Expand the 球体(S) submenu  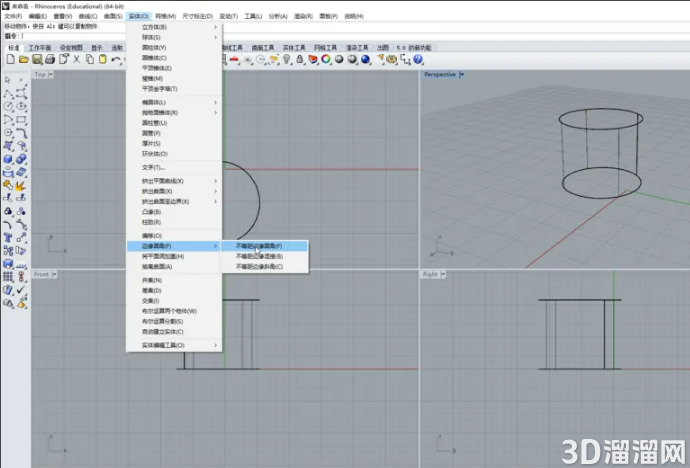pos(174,37)
